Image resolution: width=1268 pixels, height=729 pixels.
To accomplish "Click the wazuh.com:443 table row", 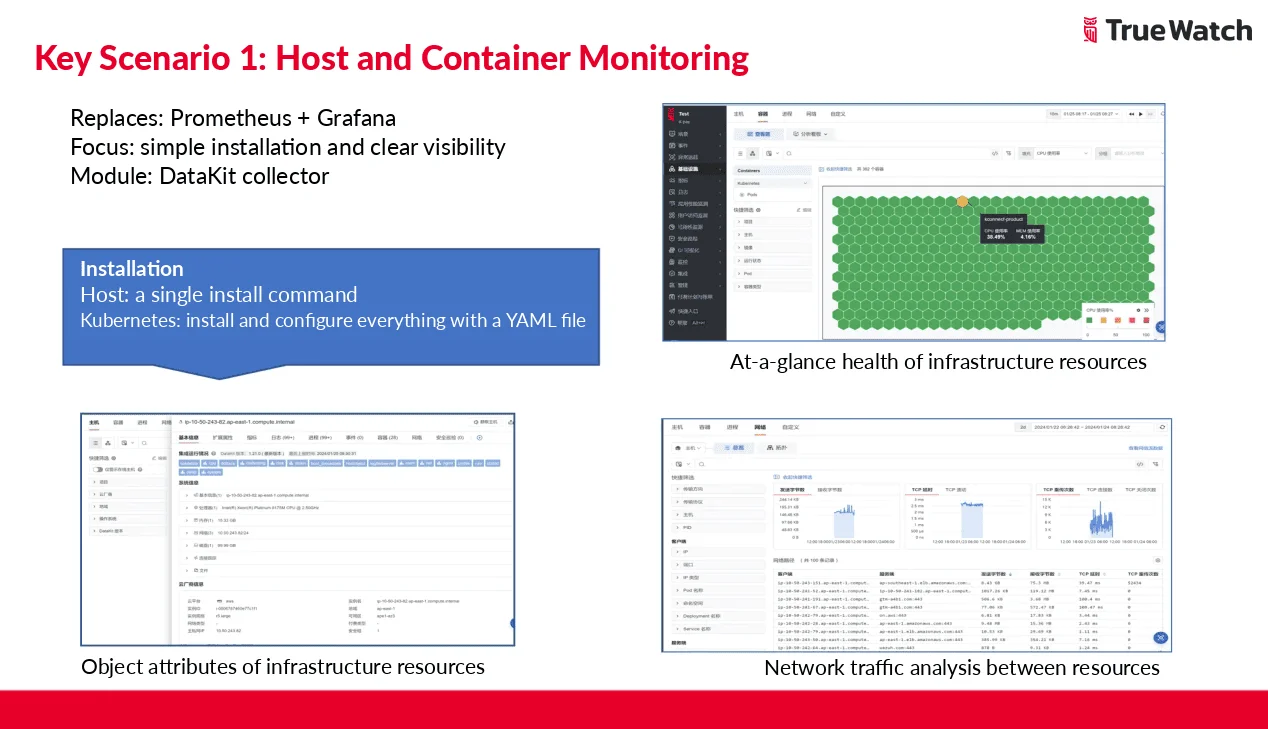I will coord(968,648).
